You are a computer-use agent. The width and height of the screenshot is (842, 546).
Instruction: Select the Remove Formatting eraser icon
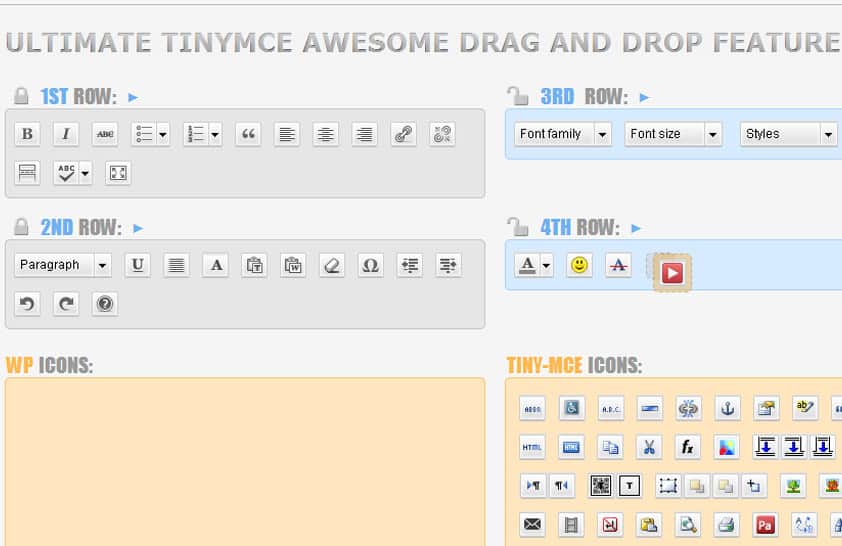click(x=332, y=265)
